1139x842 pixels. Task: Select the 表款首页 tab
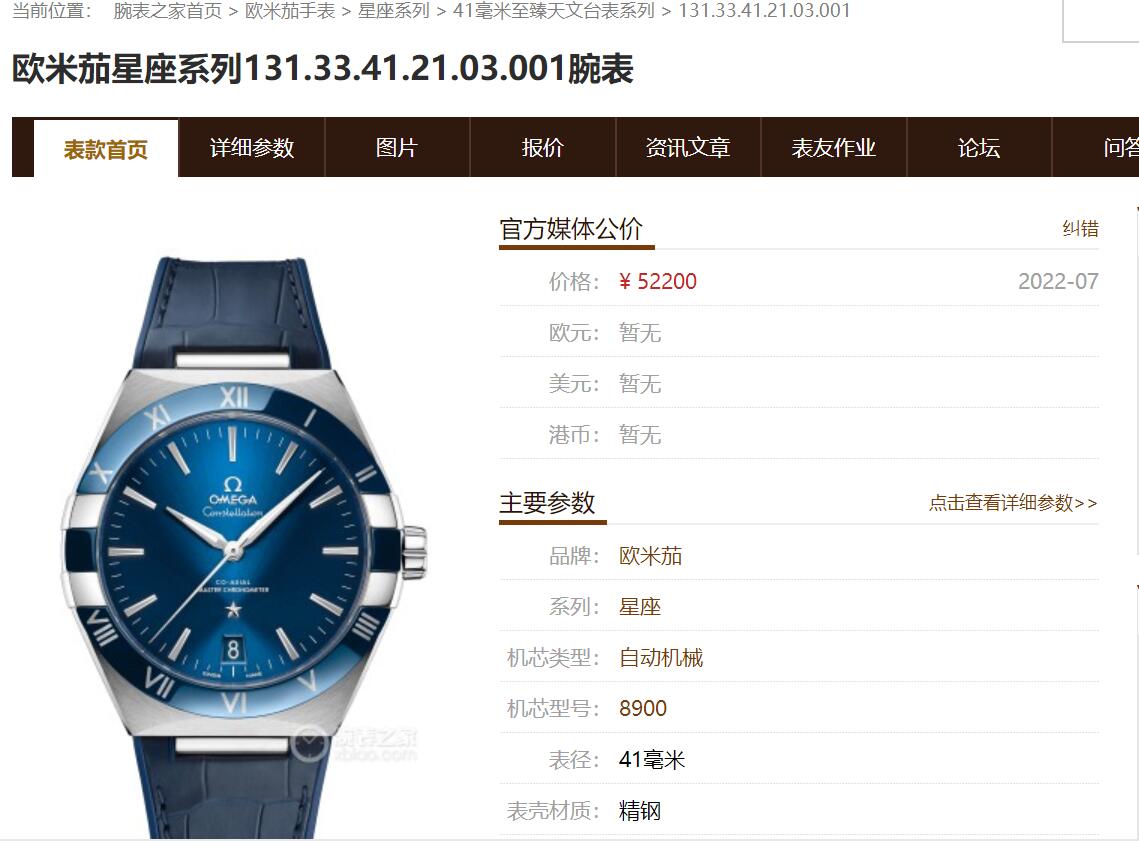tap(106, 149)
